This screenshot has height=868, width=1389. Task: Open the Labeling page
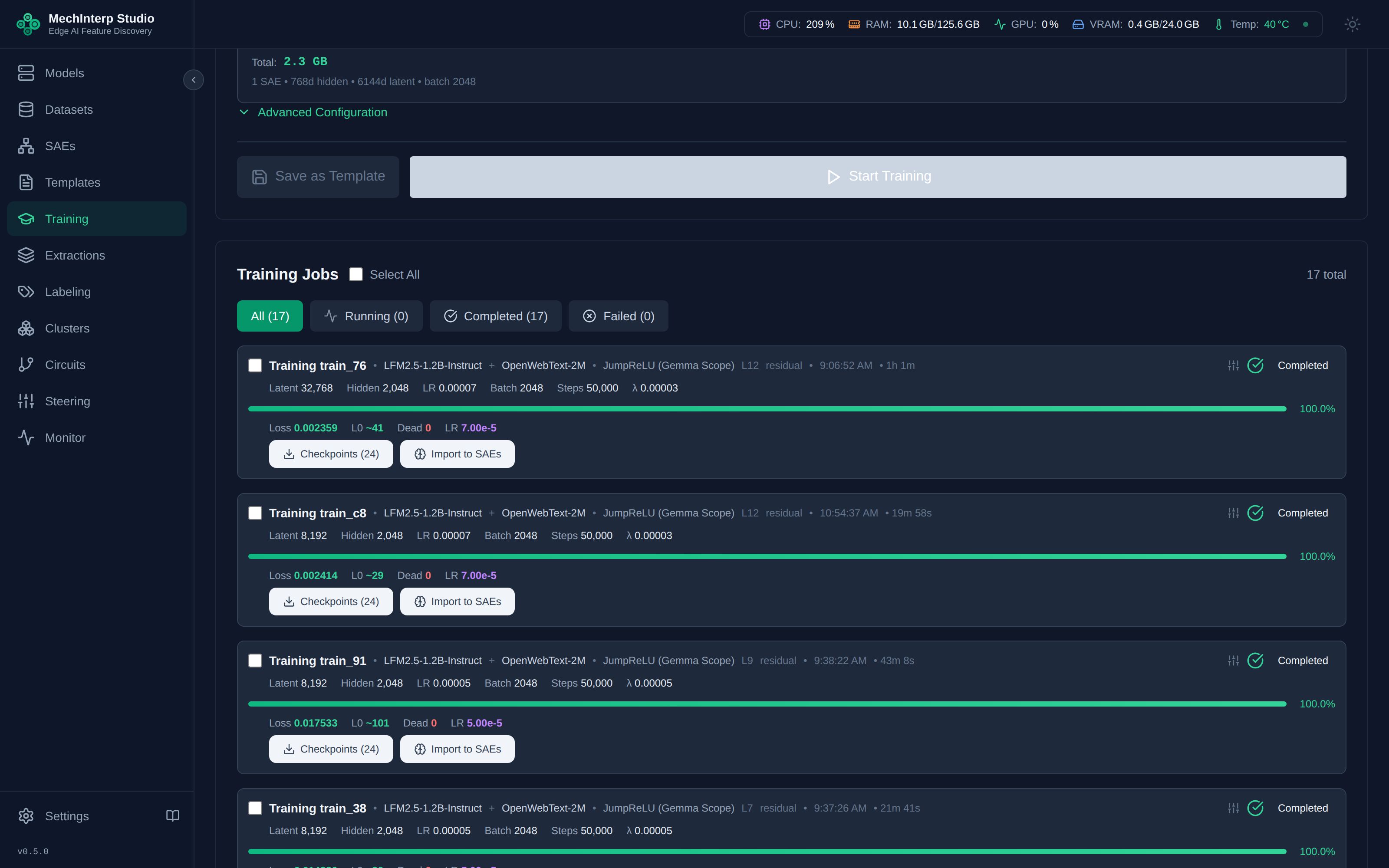tap(96, 292)
